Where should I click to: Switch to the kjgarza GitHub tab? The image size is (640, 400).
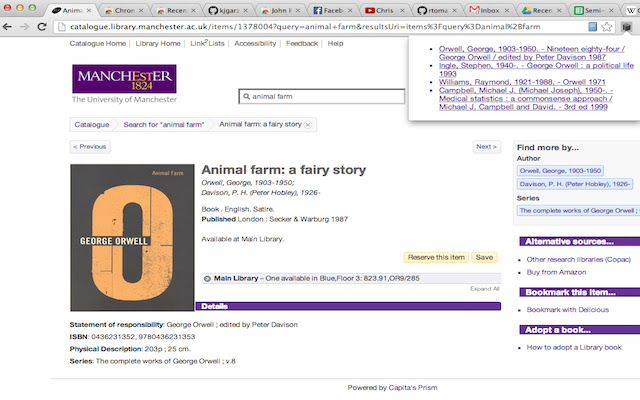(229, 11)
